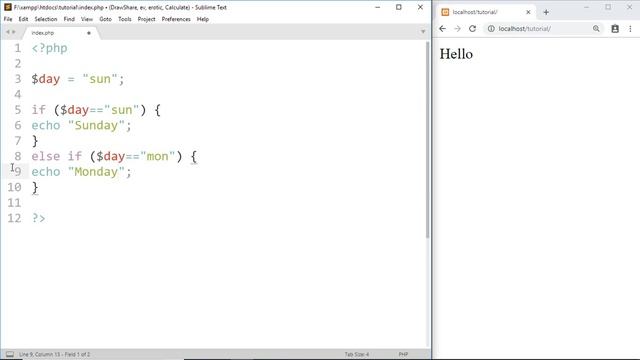
Task: Open the File menu in Sublime Text
Action: pos(8,19)
